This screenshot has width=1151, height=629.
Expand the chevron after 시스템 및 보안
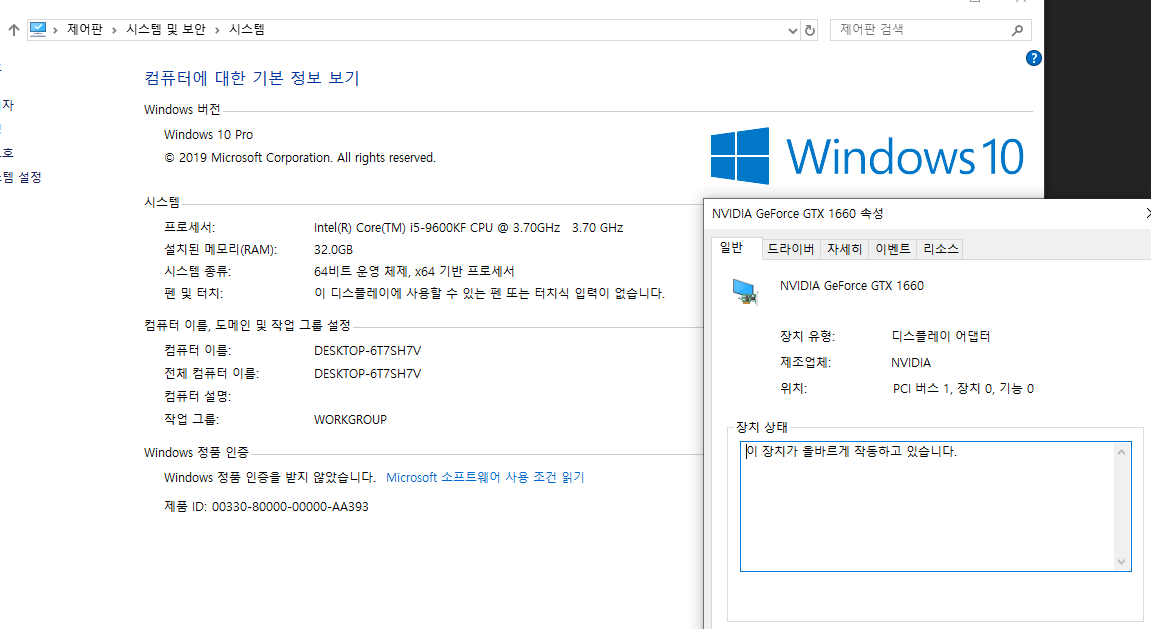click(x=217, y=30)
